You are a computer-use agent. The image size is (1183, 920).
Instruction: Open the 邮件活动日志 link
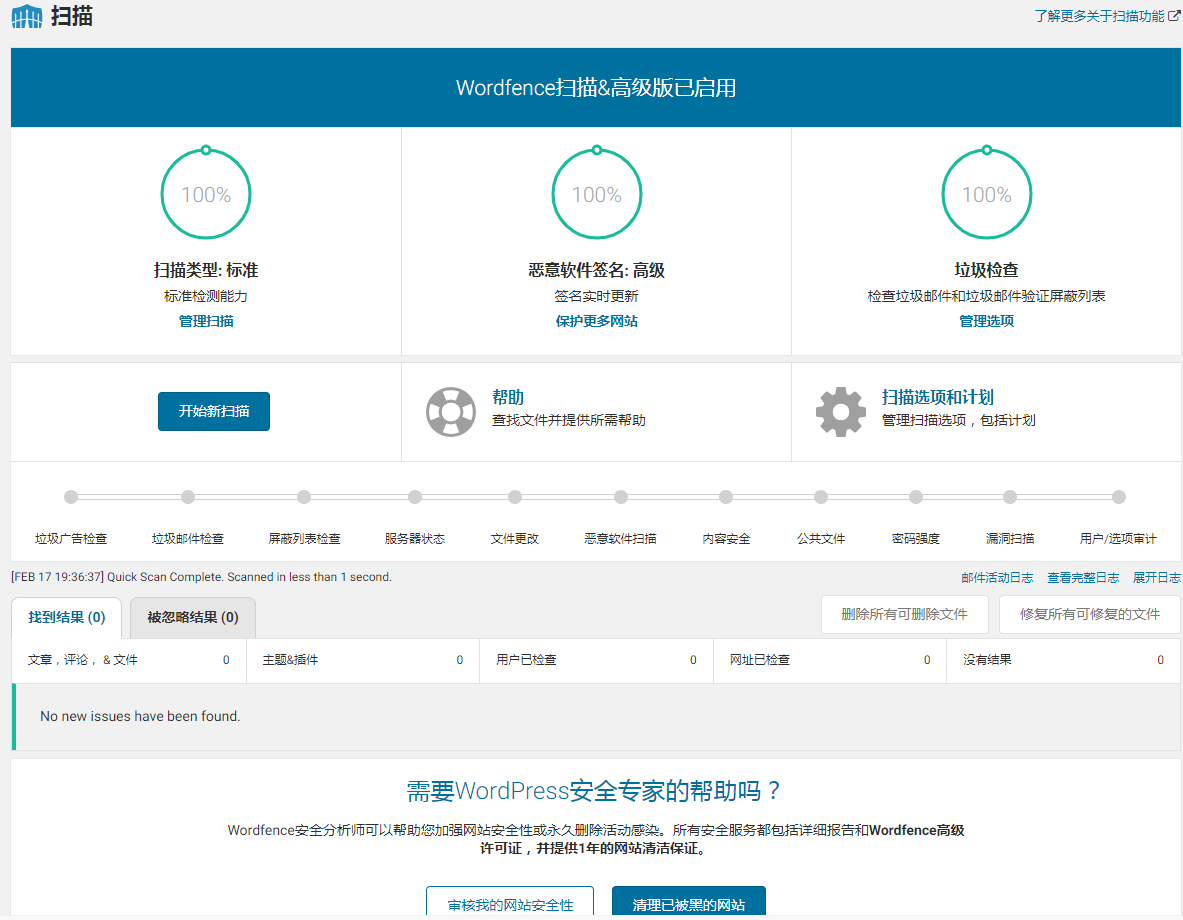pyautogui.click(x=997, y=577)
